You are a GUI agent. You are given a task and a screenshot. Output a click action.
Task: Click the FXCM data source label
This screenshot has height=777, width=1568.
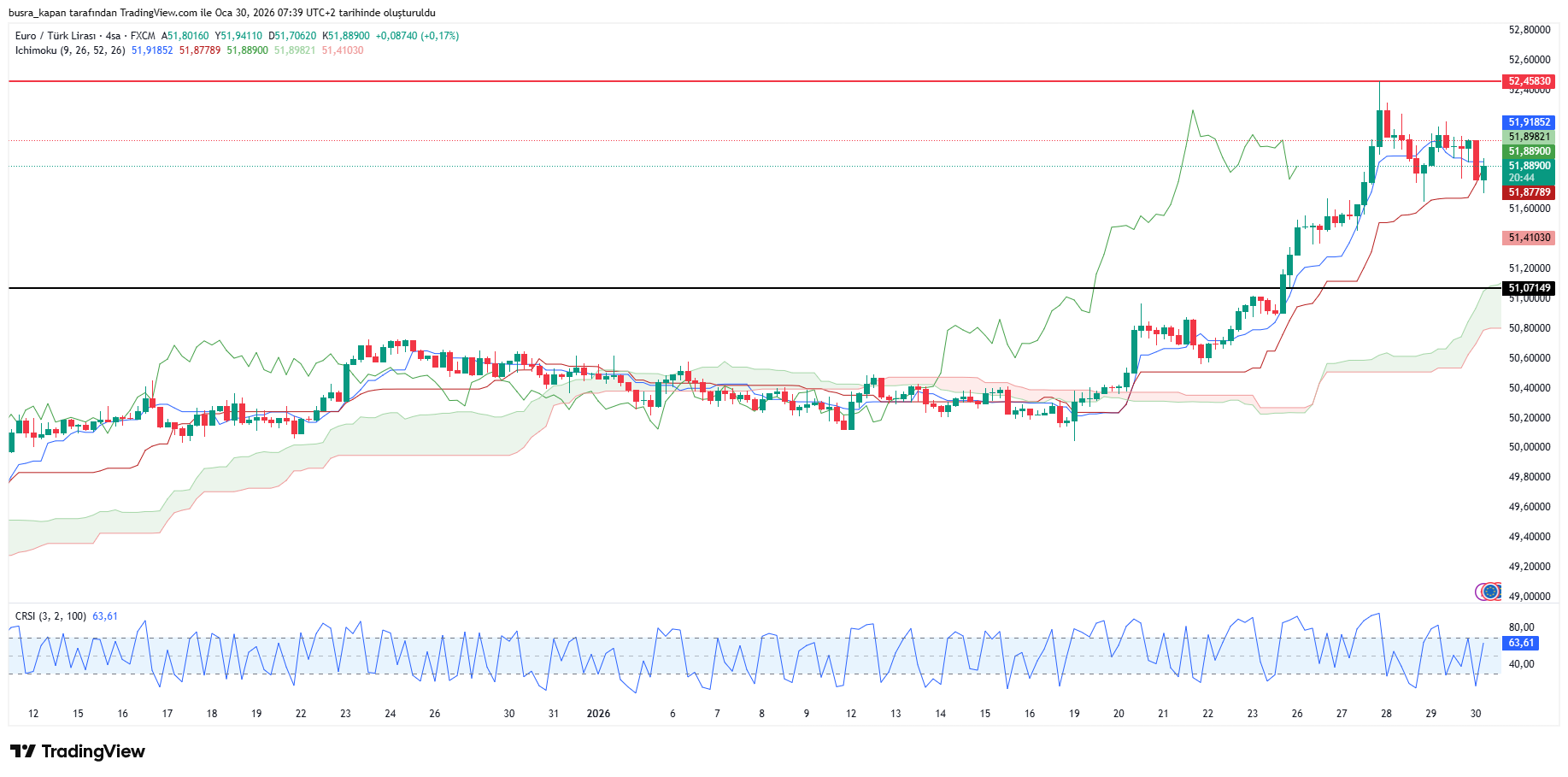coord(143,36)
